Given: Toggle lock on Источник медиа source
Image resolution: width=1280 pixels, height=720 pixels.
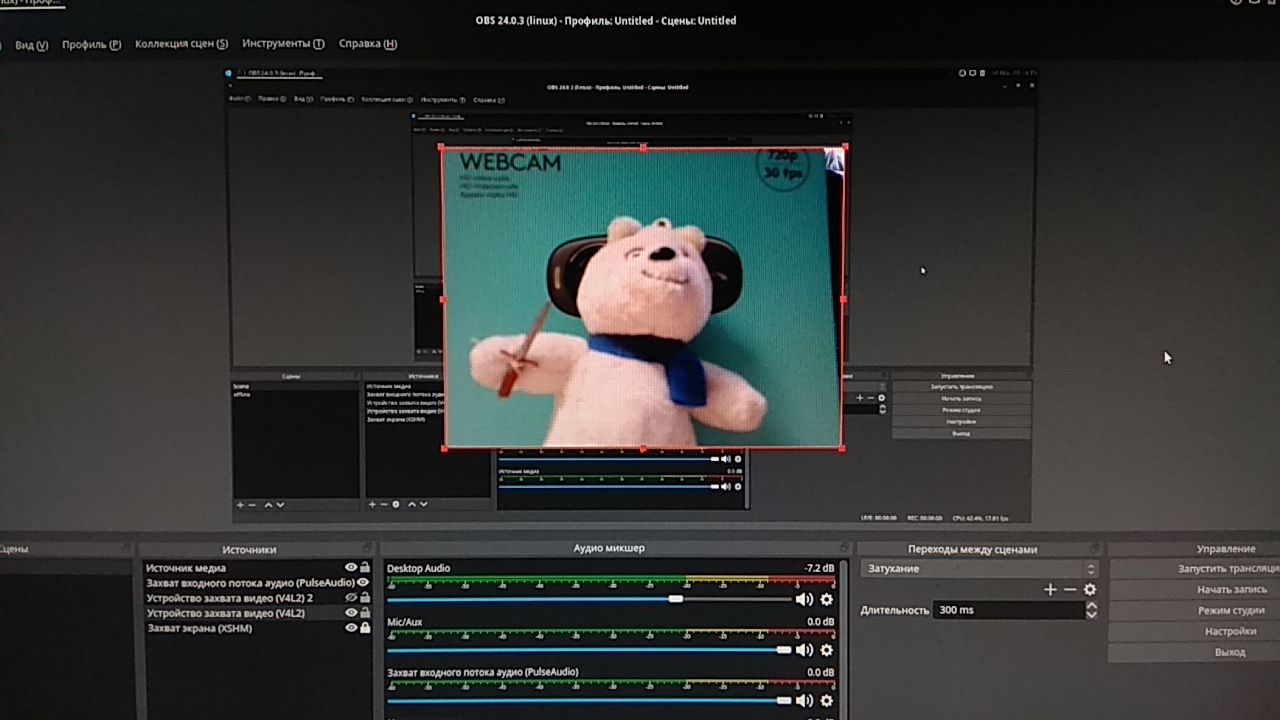Looking at the screenshot, I should [365, 568].
